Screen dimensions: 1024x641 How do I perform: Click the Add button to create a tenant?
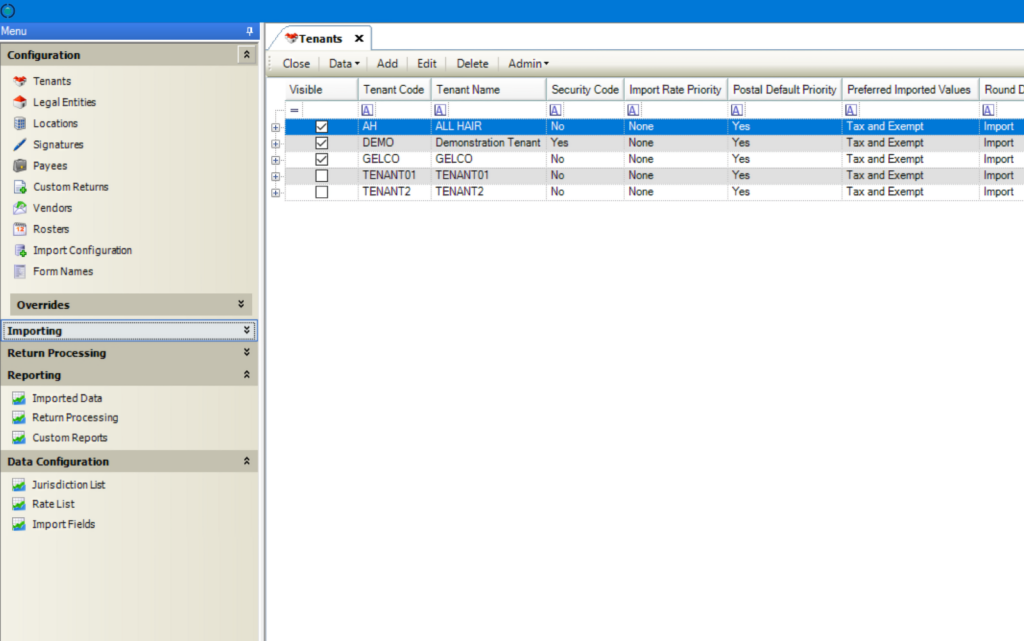tap(387, 63)
